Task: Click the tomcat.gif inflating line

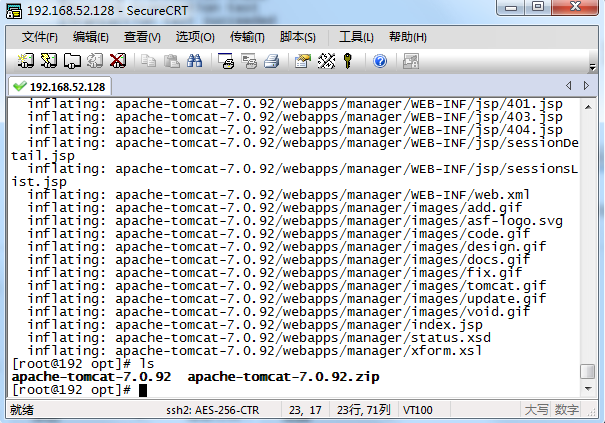Action: [287, 286]
